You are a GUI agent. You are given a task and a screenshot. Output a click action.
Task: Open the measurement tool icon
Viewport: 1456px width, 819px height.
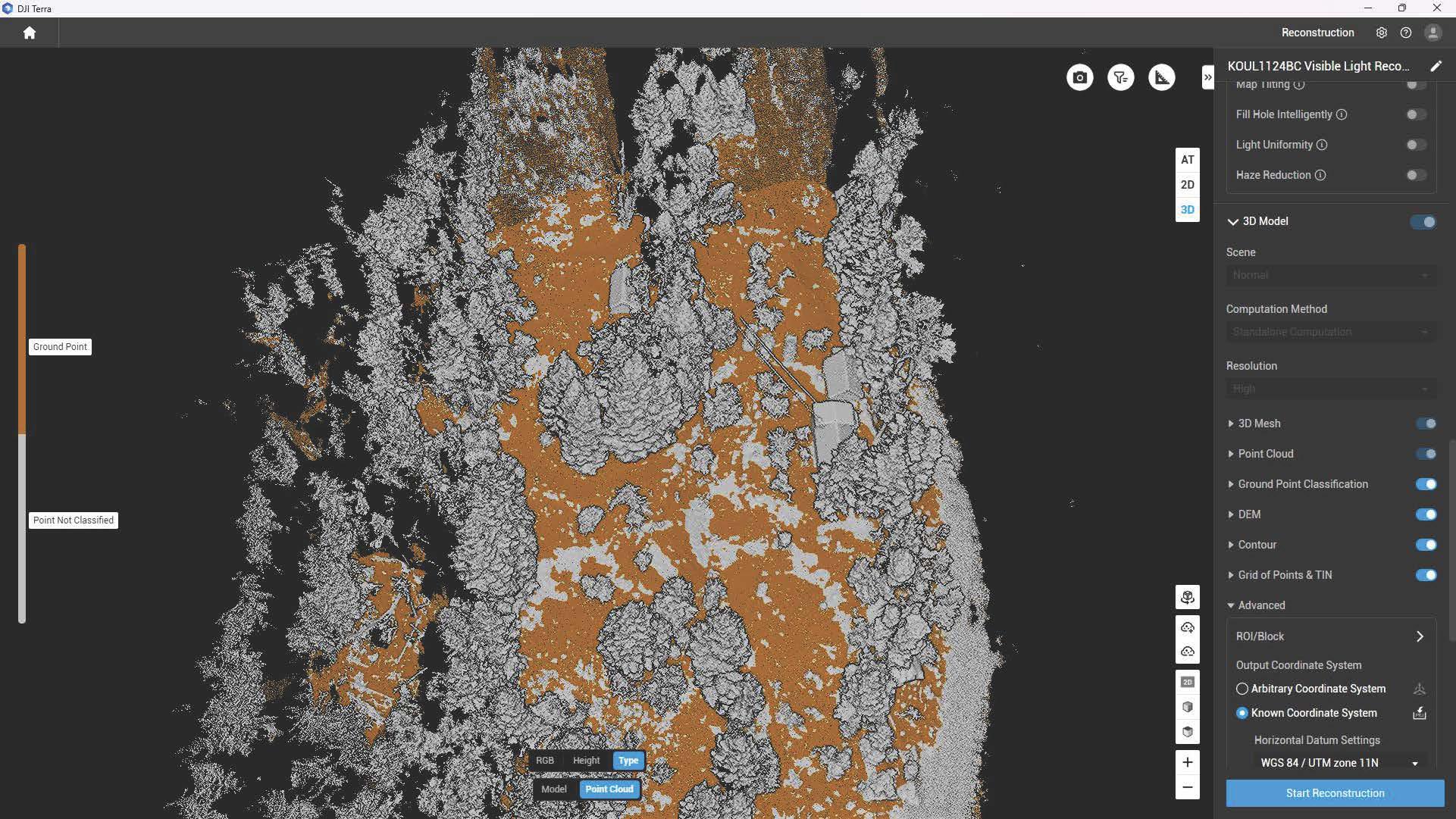pyautogui.click(x=1161, y=77)
